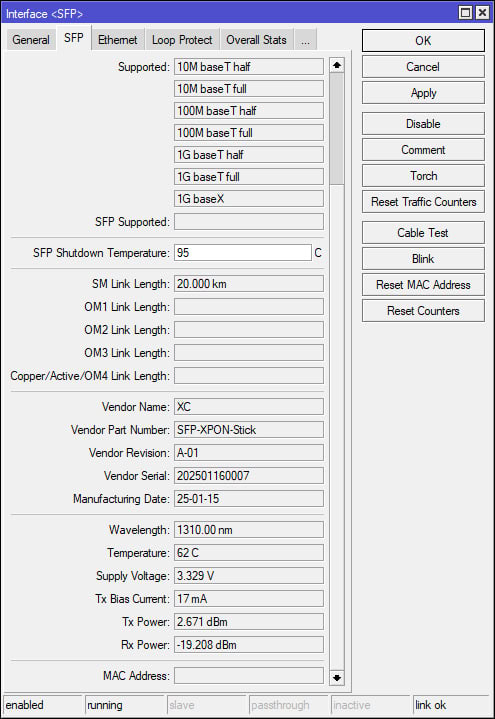Click Vendor Revision value A-01
495x719 pixels.
[249, 453]
